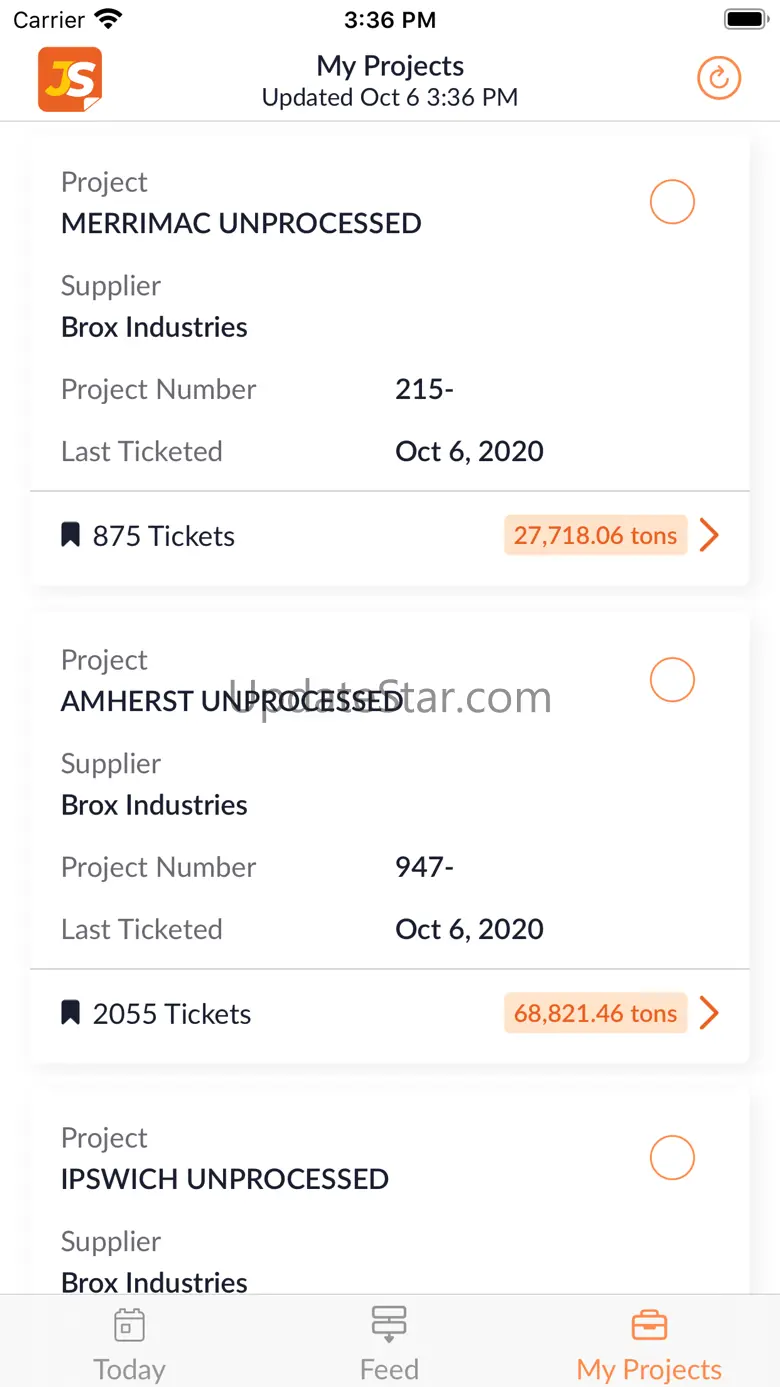Open AMHERST tickets via the chevron arrow
Image resolution: width=780 pixels, height=1387 pixels.
[709, 1013]
